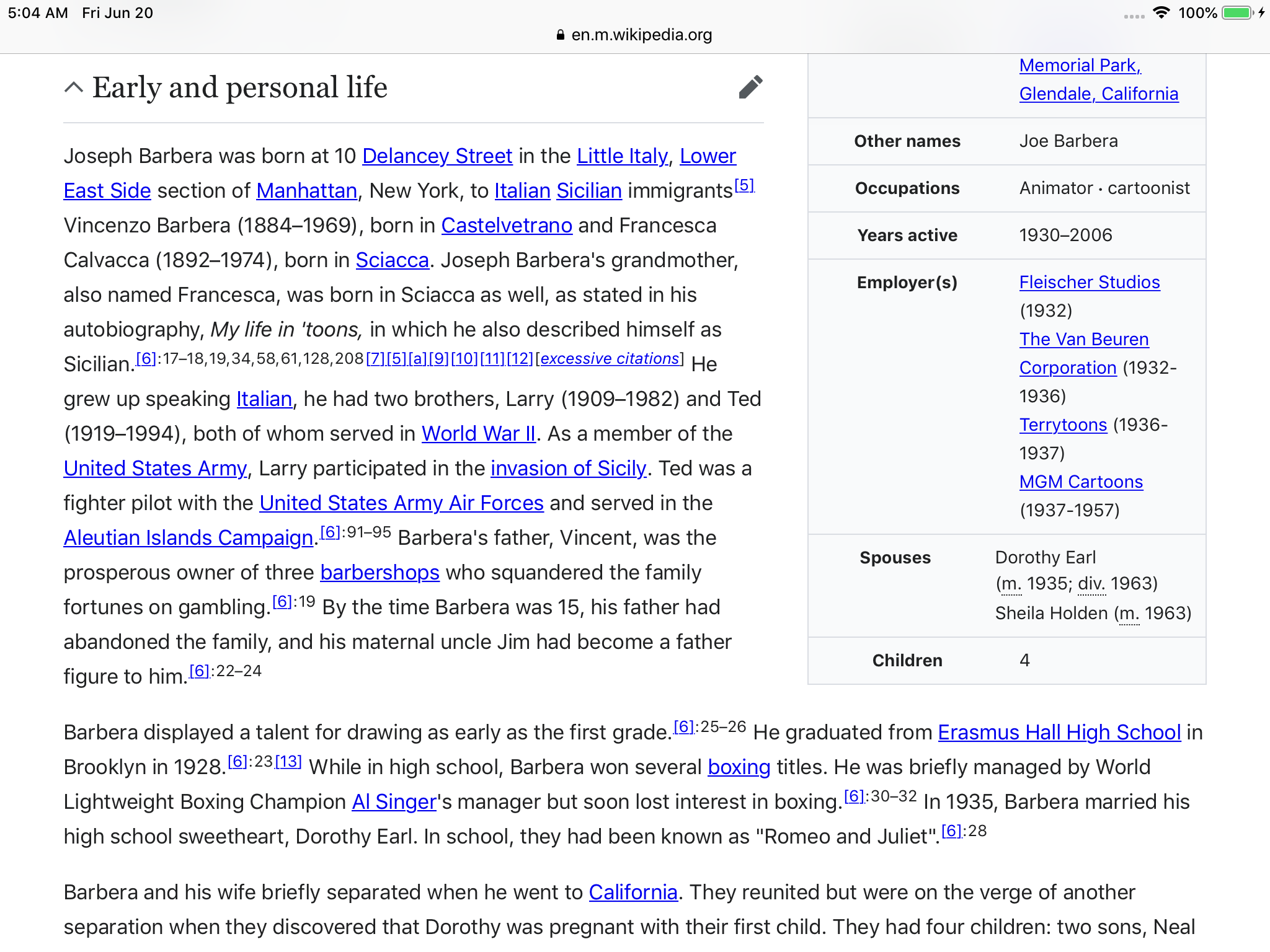This screenshot has width=1270, height=952.
Task: Tap the time '5:04 AM' in status bar
Action: (x=38, y=13)
